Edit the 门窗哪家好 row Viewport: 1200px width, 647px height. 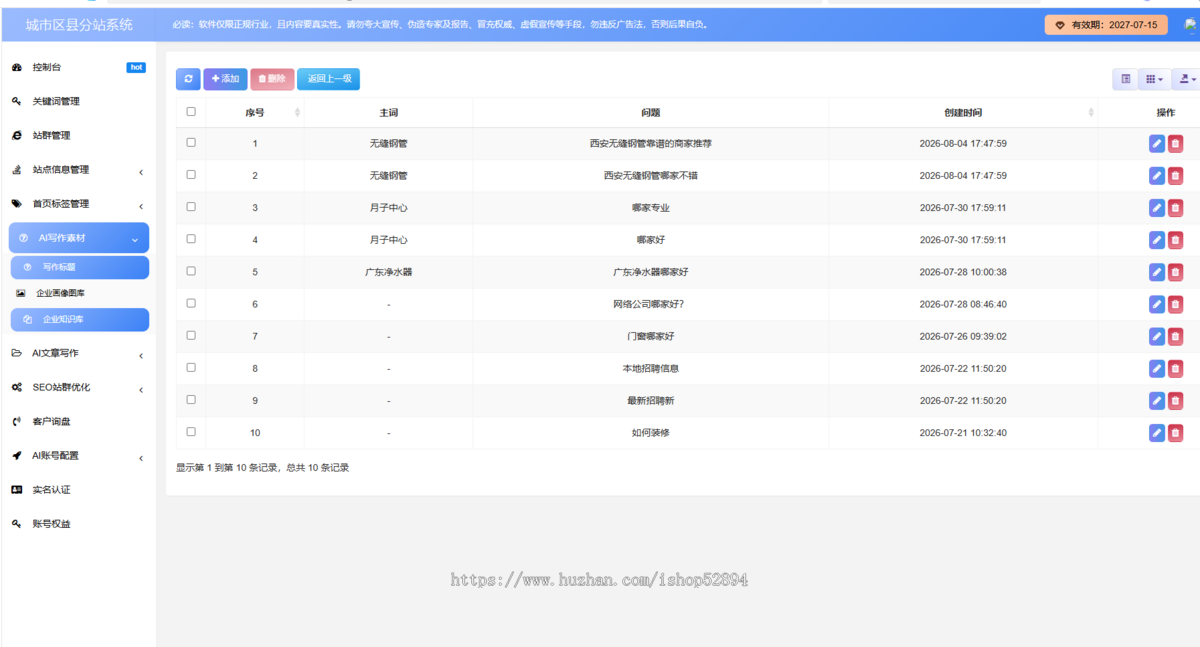click(1157, 336)
